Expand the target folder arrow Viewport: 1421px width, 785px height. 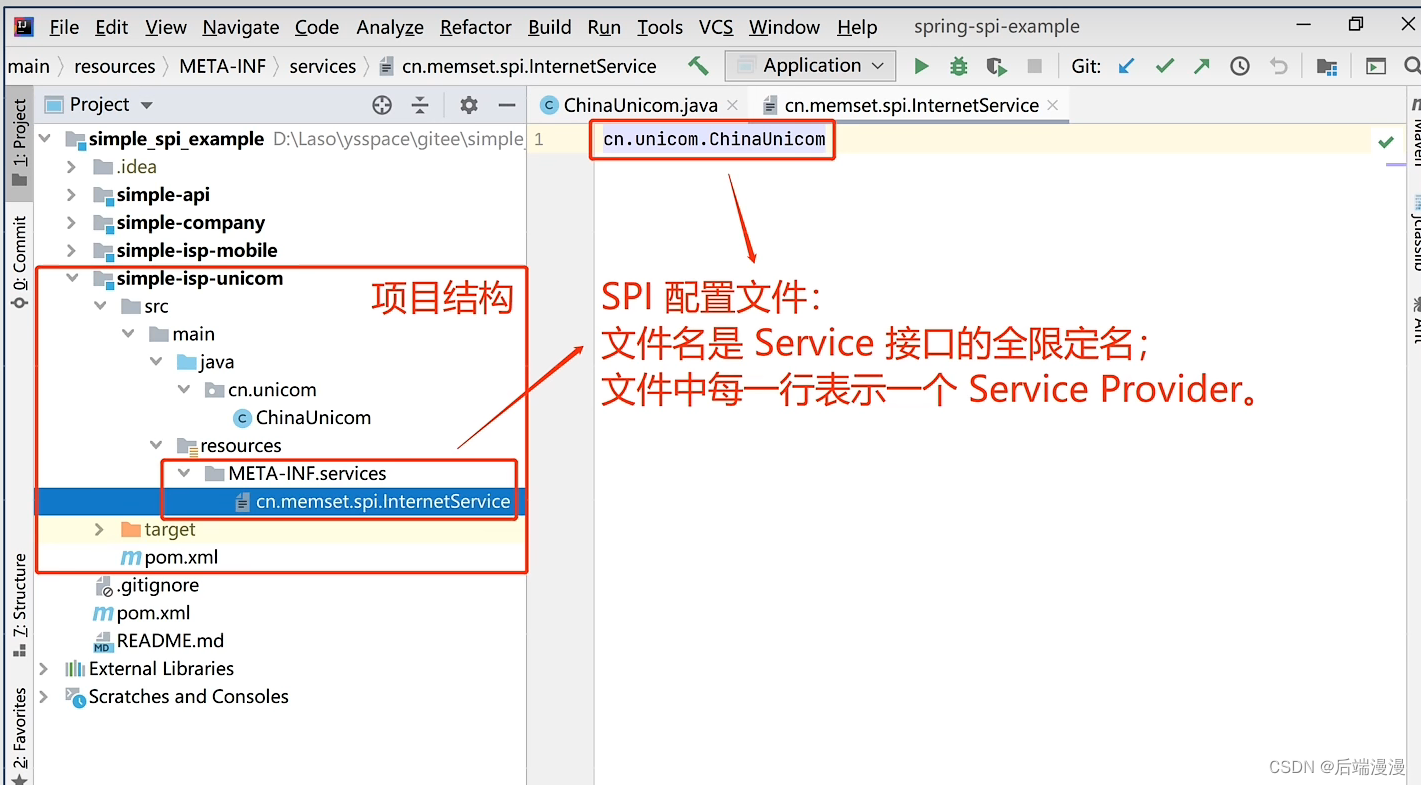tap(99, 530)
